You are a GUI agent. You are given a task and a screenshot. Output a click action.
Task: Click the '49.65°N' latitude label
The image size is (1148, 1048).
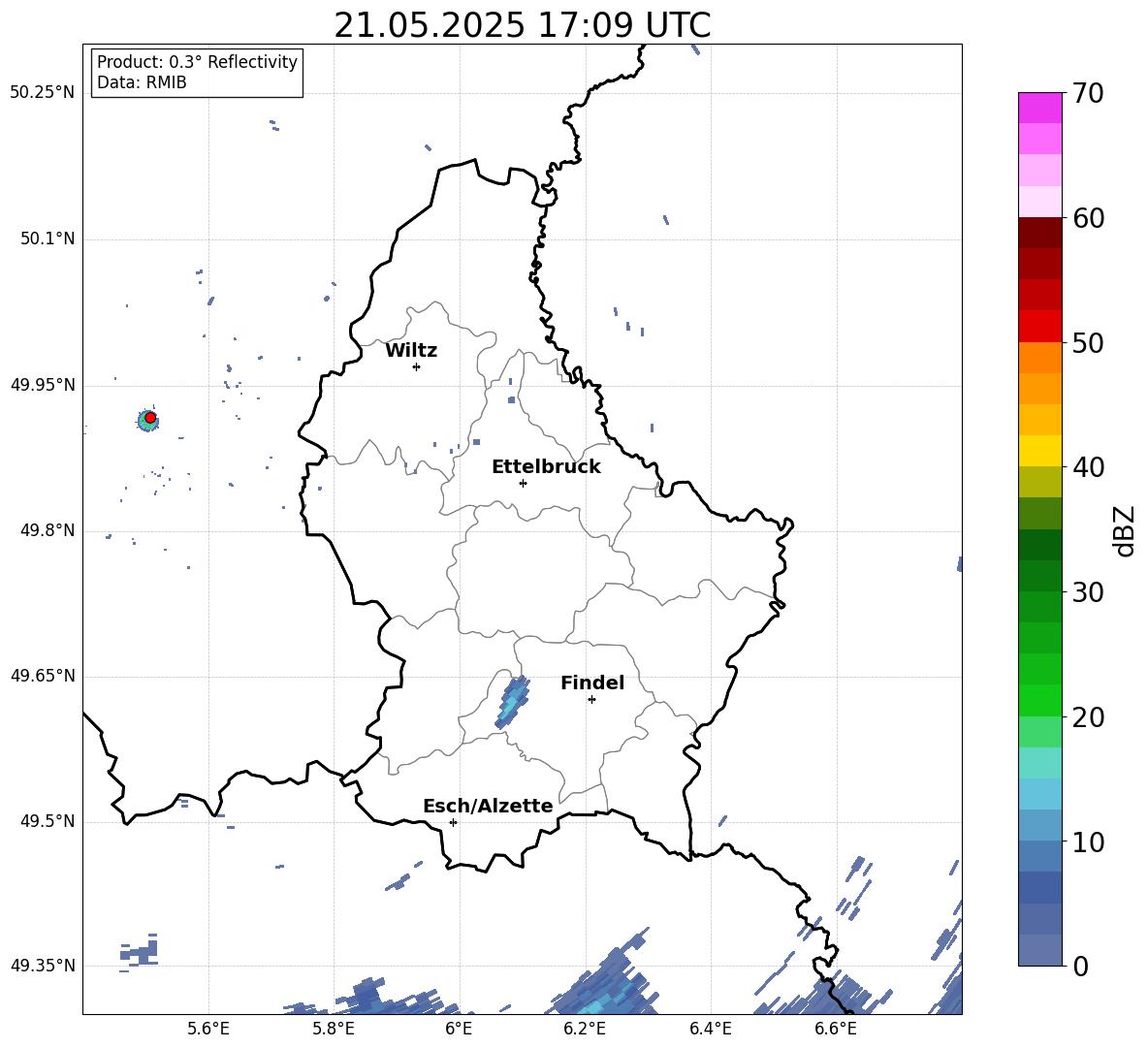43,676
